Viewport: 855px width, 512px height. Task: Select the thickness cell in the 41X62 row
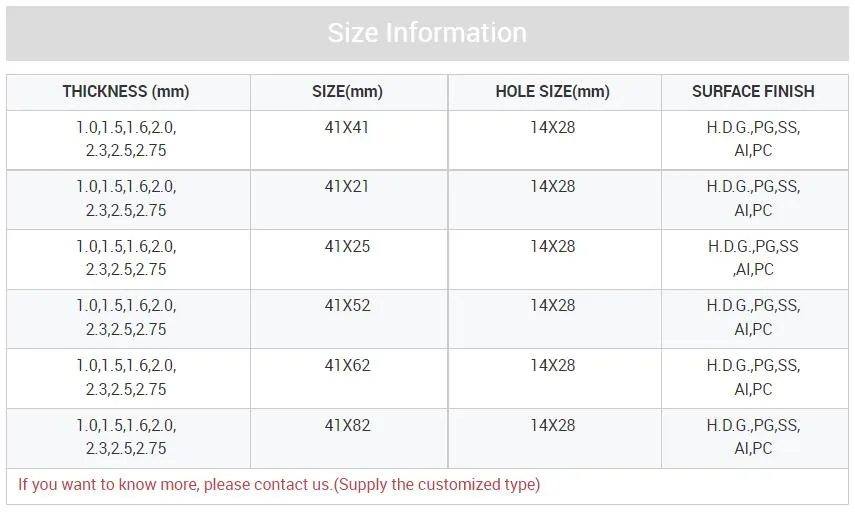tap(126, 377)
